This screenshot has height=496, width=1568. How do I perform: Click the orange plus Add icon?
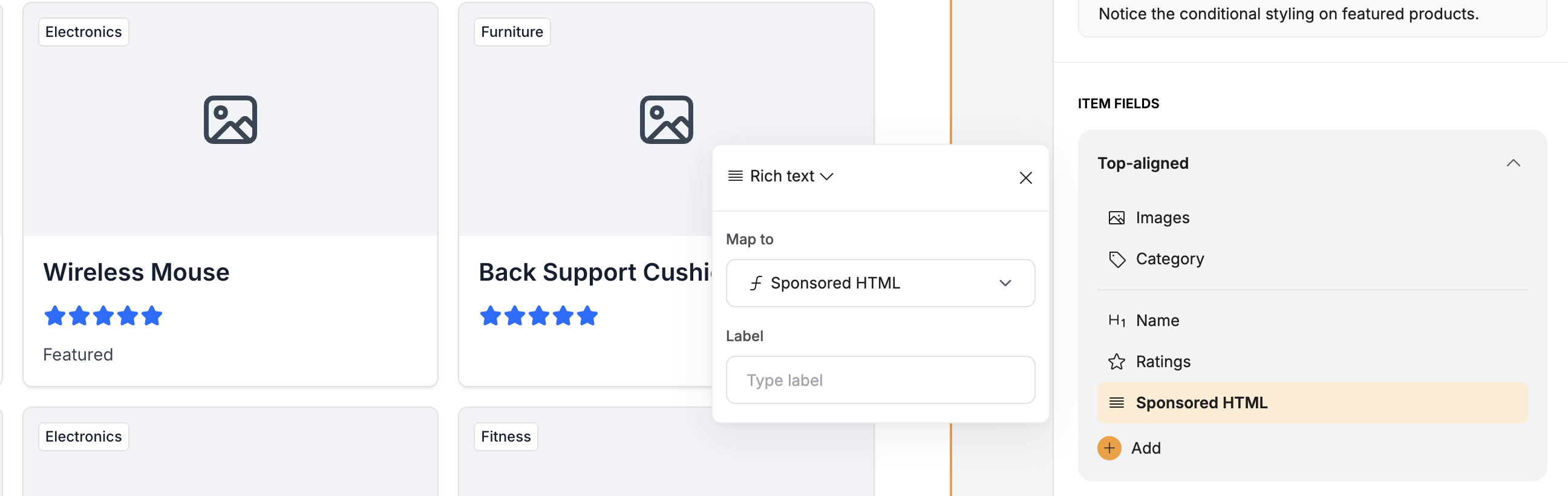(x=1109, y=449)
